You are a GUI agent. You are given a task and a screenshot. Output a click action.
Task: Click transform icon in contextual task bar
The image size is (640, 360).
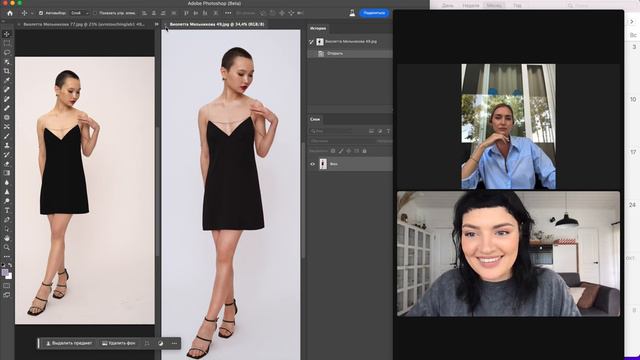coord(147,343)
